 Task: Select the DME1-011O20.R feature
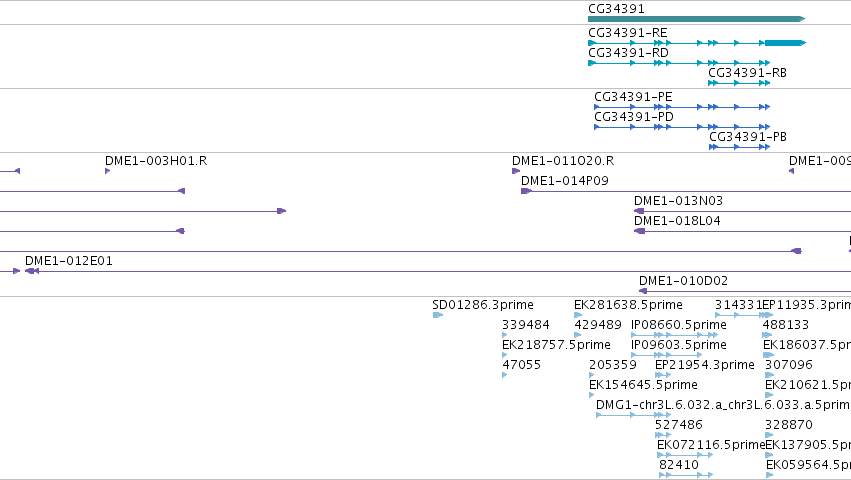coord(516,171)
